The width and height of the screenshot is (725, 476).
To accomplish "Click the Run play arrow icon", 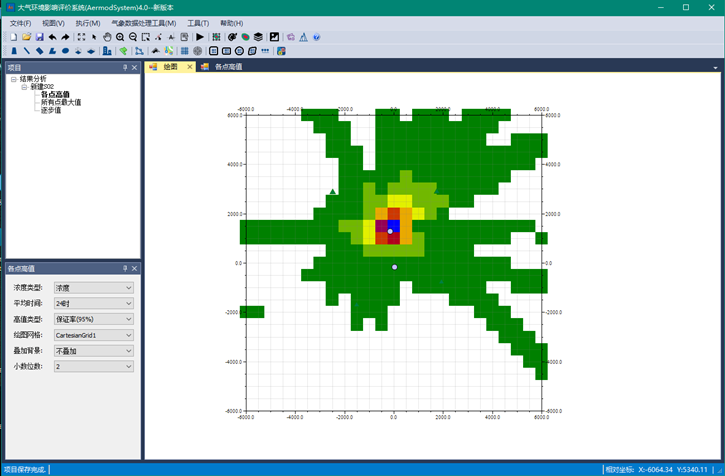I will pos(200,37).
